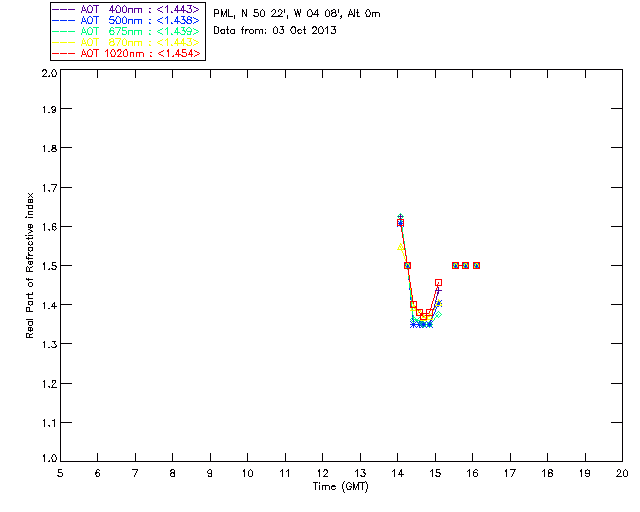This screenshot has width=640, height=512.
Task: Click the x-axis tick label 17
Action: point(510,473)
